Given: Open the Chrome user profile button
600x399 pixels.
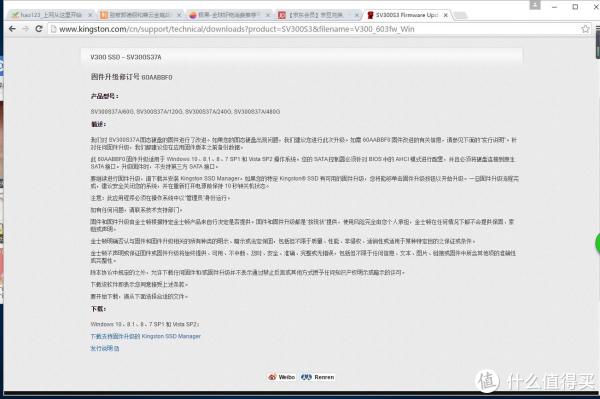Looking at the screenshot, I should point(535,5).
